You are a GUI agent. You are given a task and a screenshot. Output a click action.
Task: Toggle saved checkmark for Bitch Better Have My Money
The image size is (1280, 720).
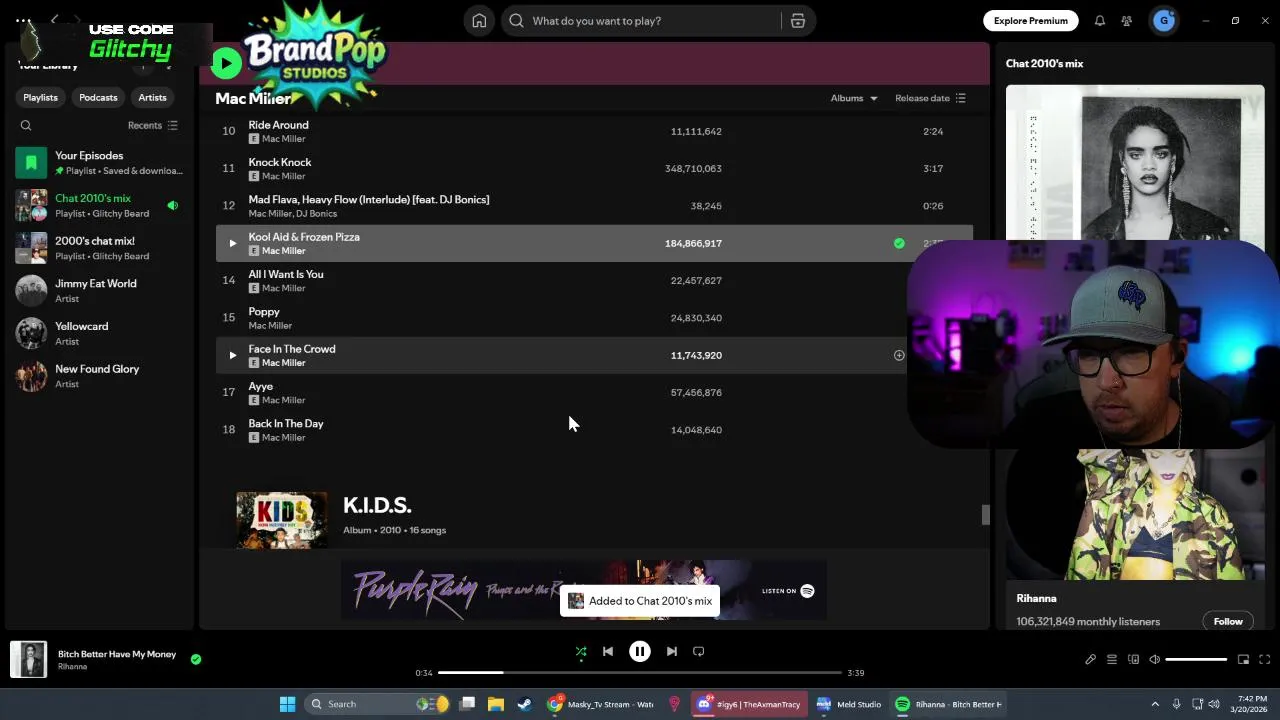tap(196, 659)
